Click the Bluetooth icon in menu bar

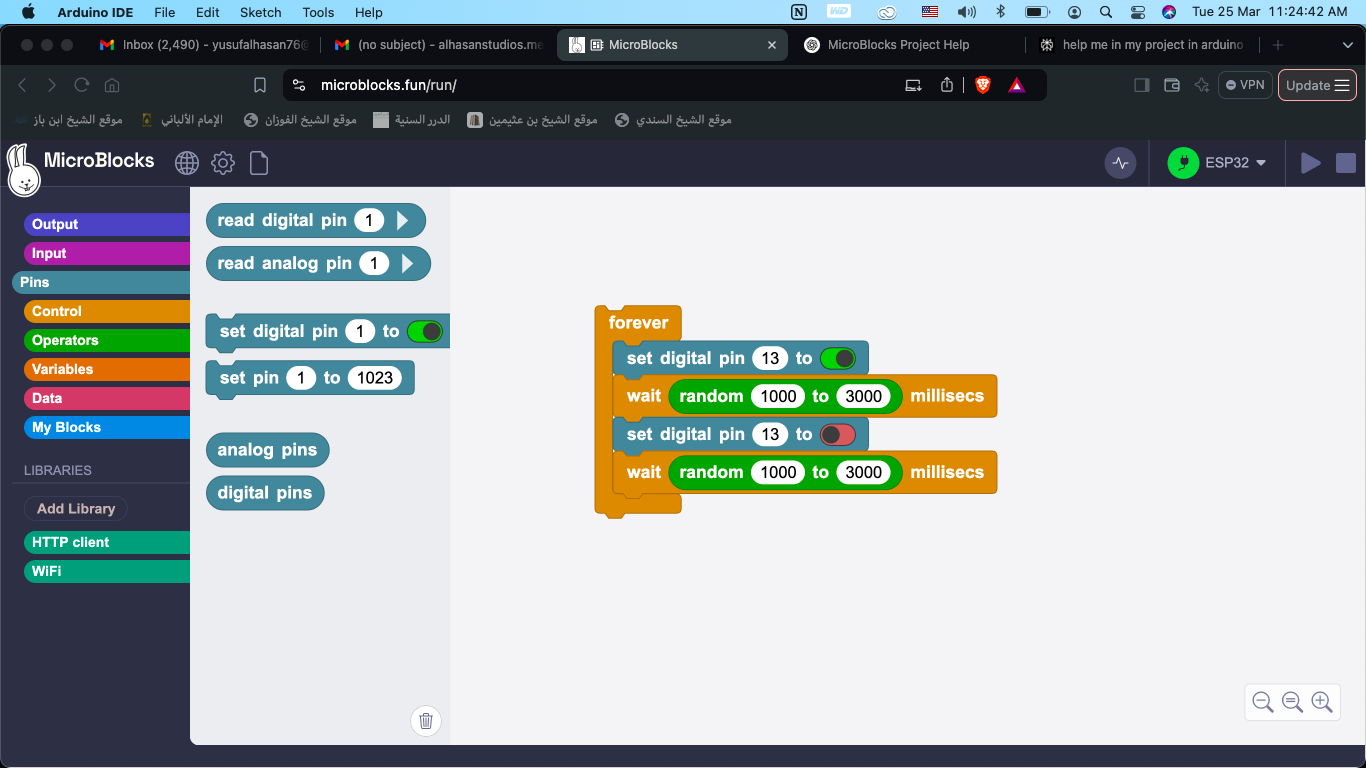click(1000, 12)
